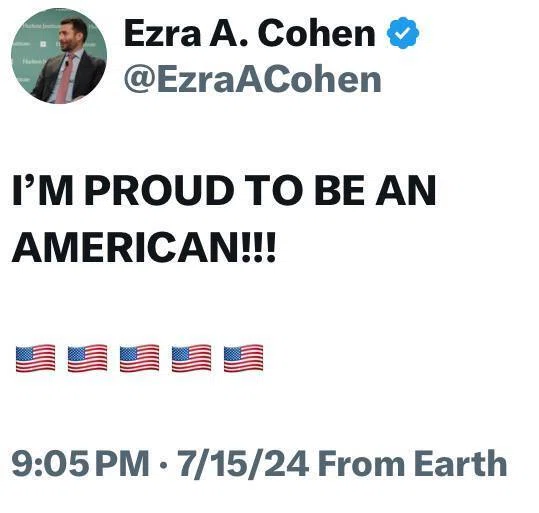Click the @ symbol in the handle
The width and height of the screenshot is (539, 513).
[x=140, y=81]
